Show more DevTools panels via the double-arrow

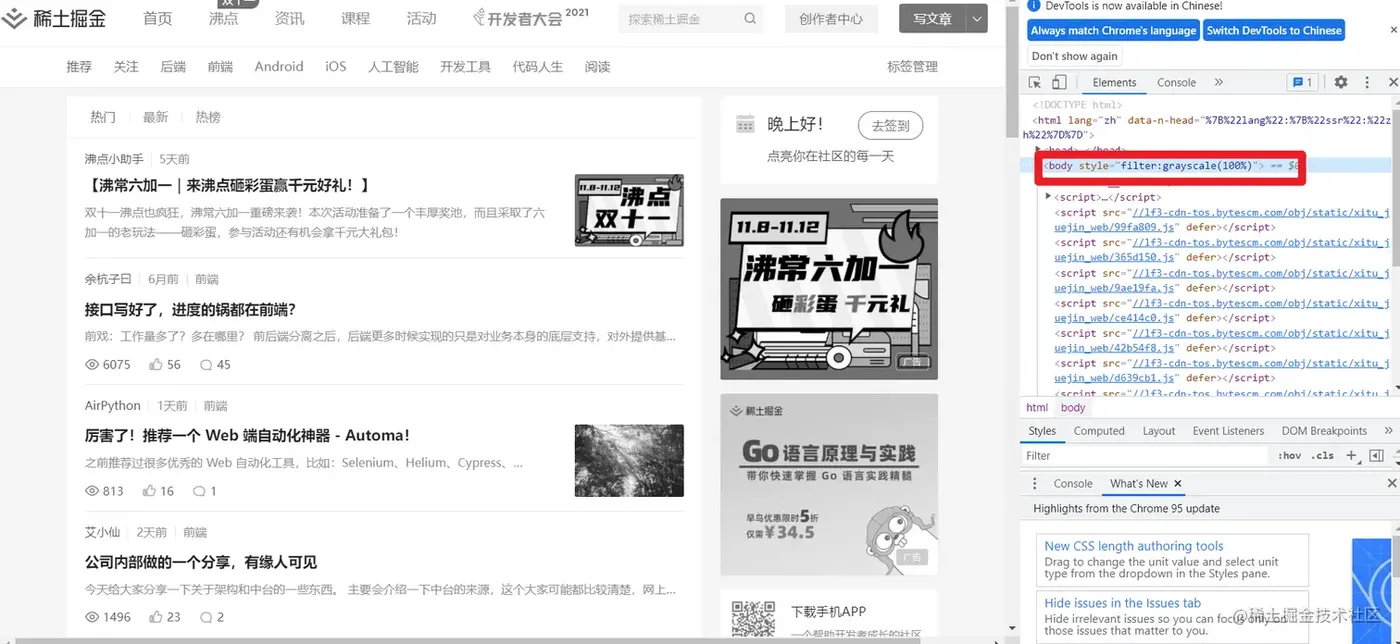tap(1218, 82)
